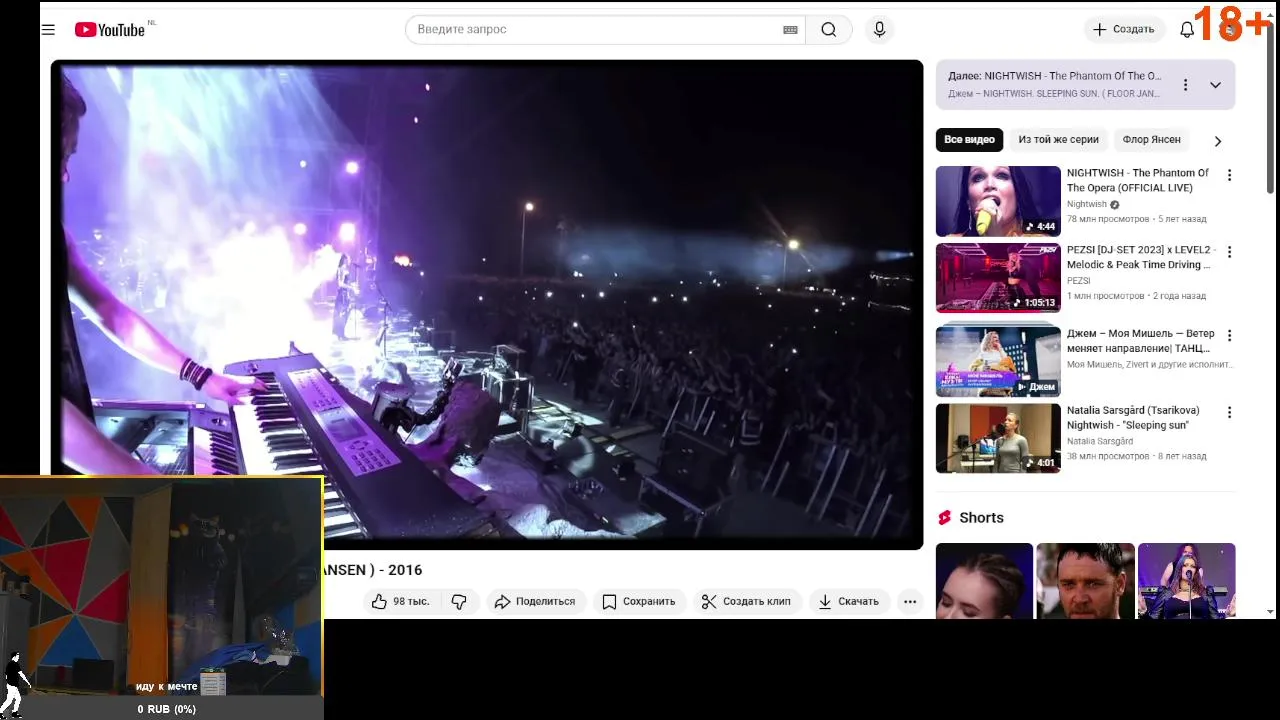Click the 78 млн просмотров view count

click(1108, 219)
